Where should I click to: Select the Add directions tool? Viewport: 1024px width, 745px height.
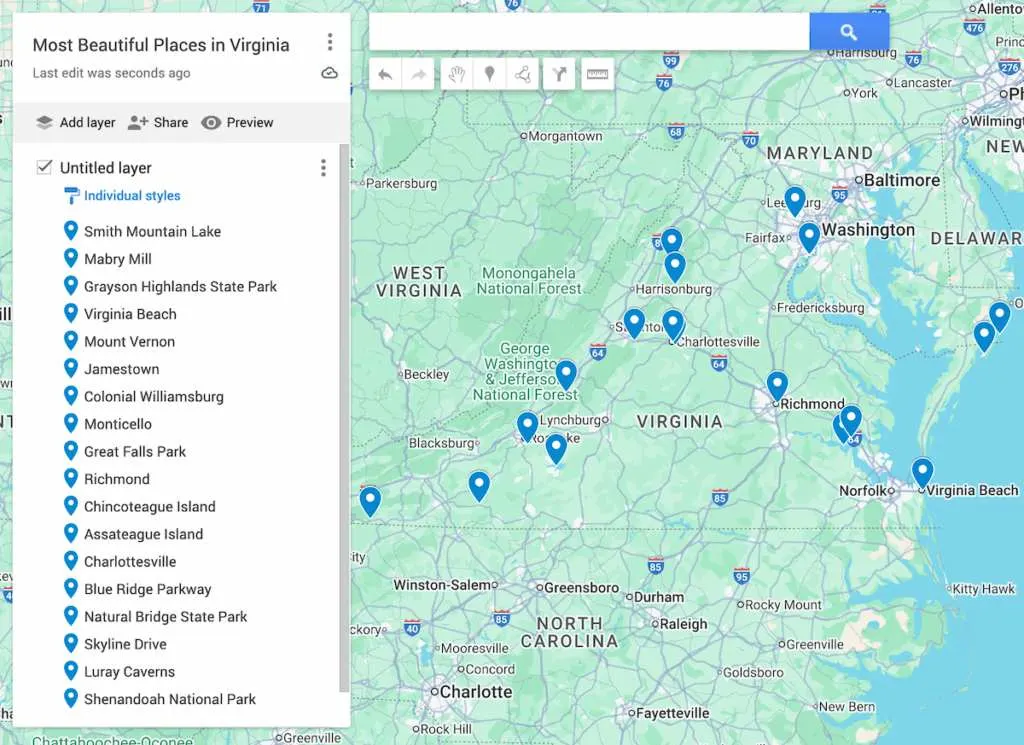[559, 74]
